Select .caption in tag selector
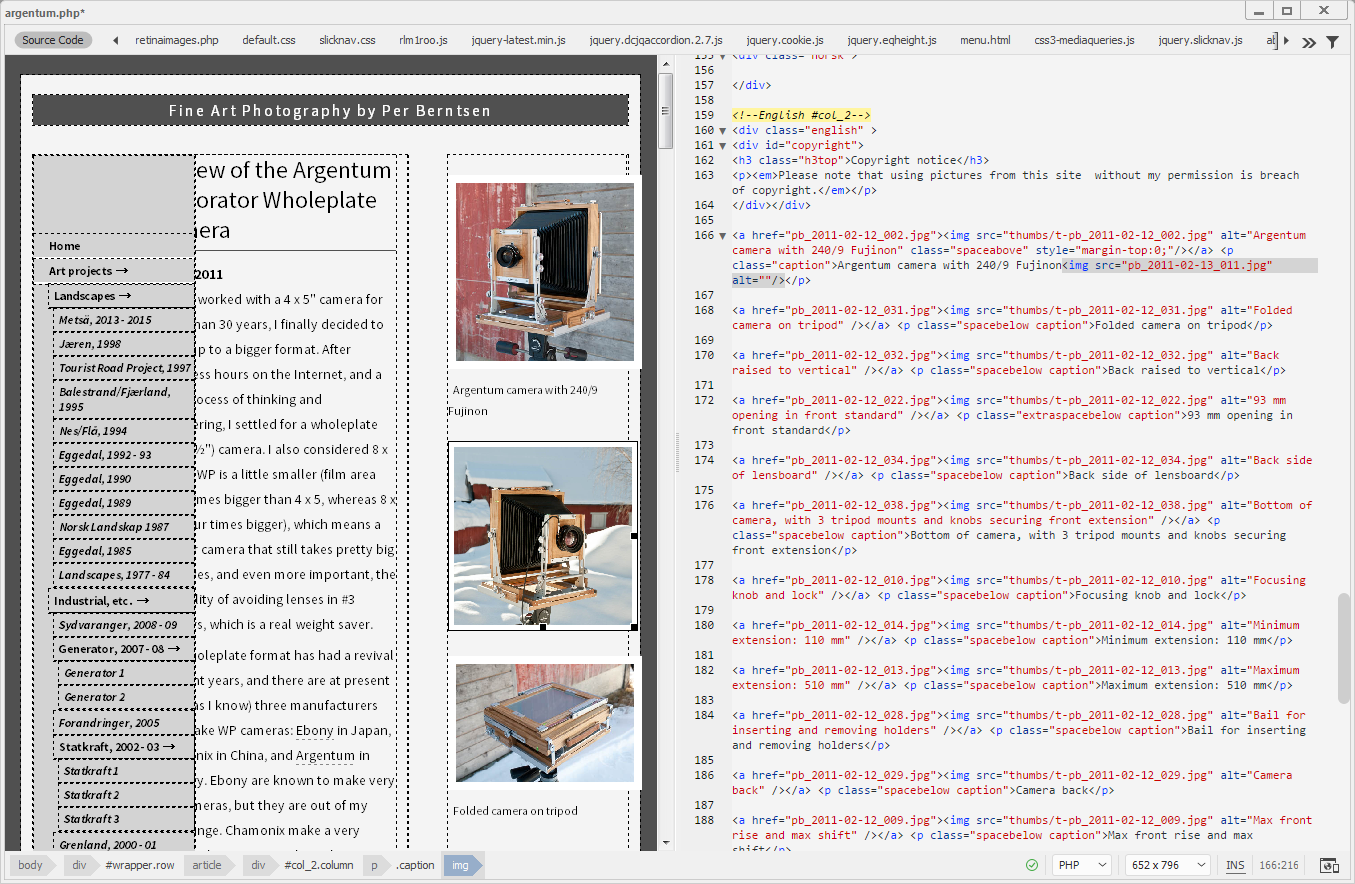The image size is (1355, 884). coord(415,865)
